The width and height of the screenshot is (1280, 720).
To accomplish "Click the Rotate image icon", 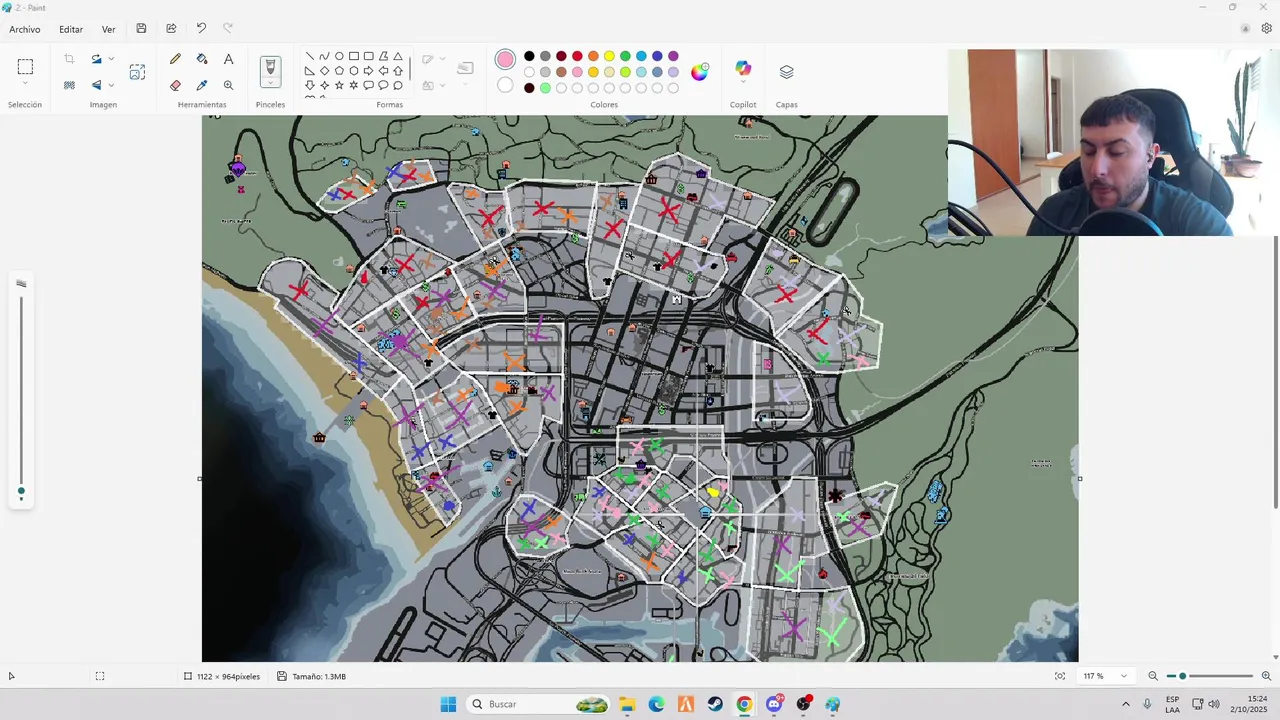I will point(96,59).
